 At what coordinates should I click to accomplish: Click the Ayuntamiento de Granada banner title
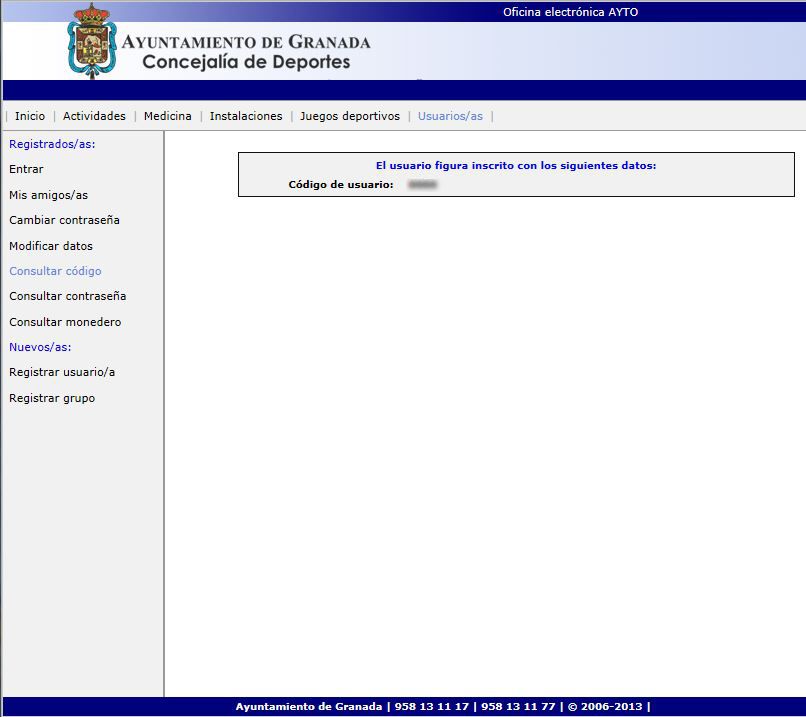[246, 42]
